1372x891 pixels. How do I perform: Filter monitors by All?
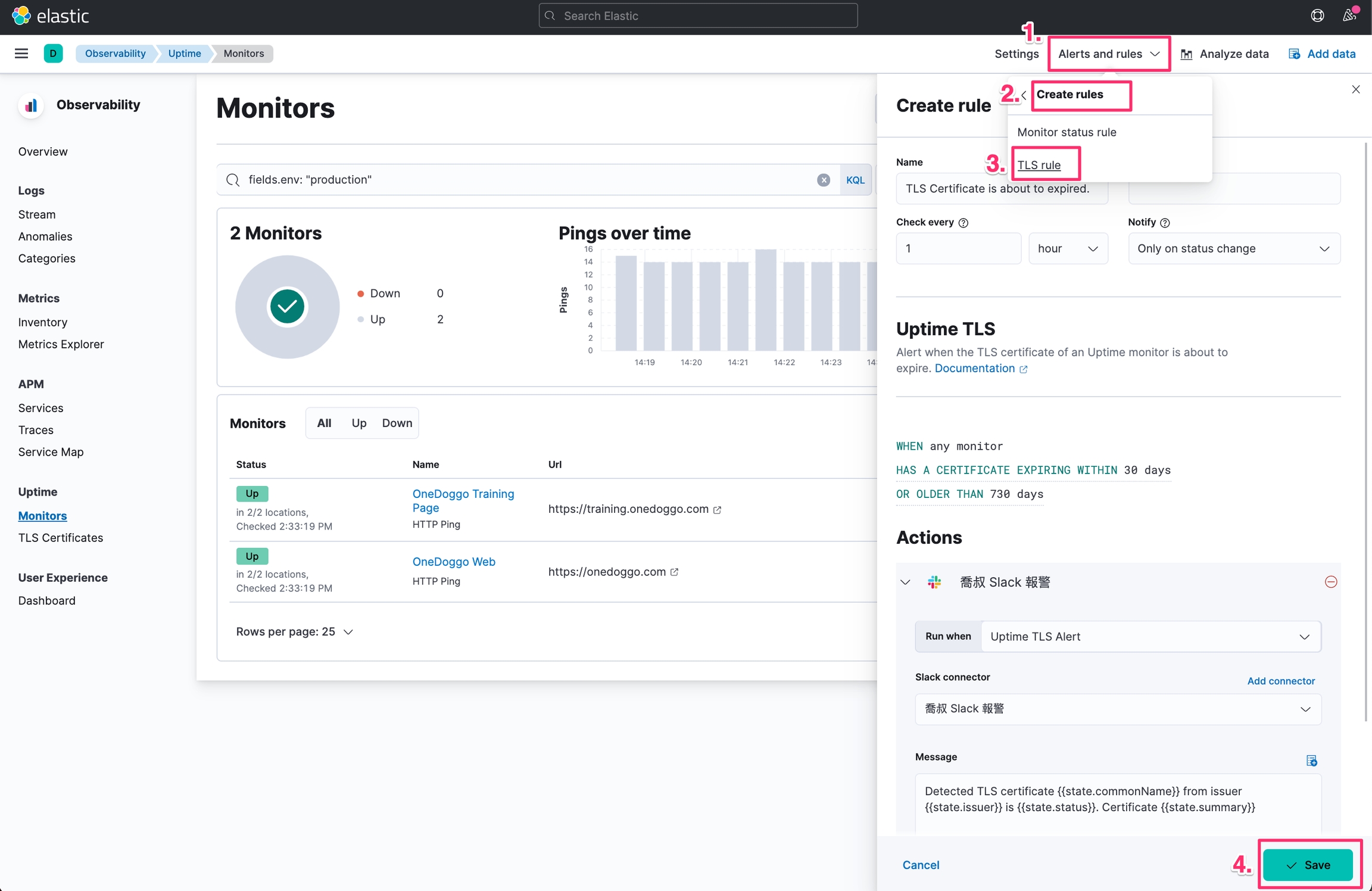324,423
